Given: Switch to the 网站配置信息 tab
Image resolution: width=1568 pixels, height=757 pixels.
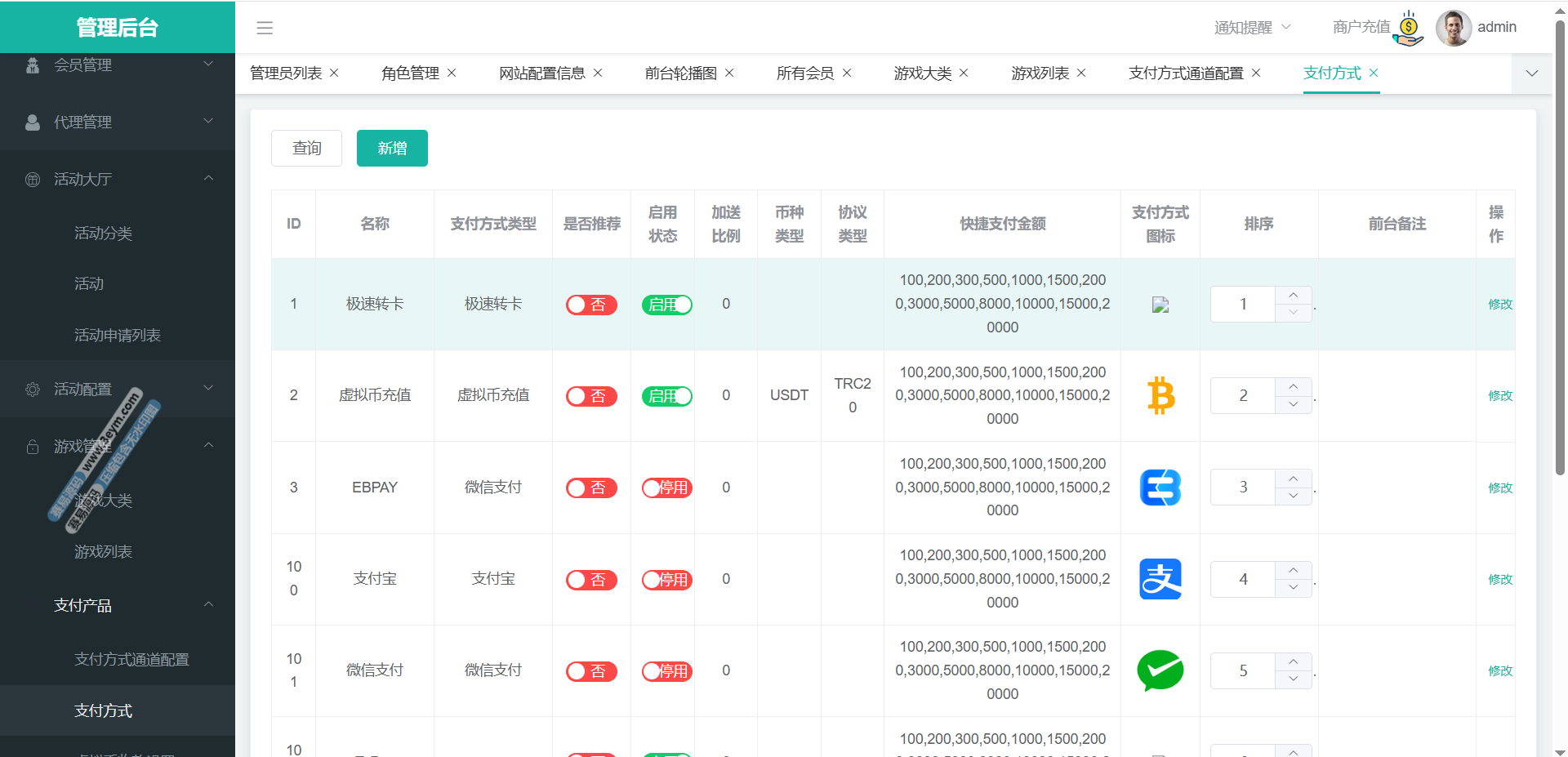Looking at the screenshot, I should (x=541, y=73).
